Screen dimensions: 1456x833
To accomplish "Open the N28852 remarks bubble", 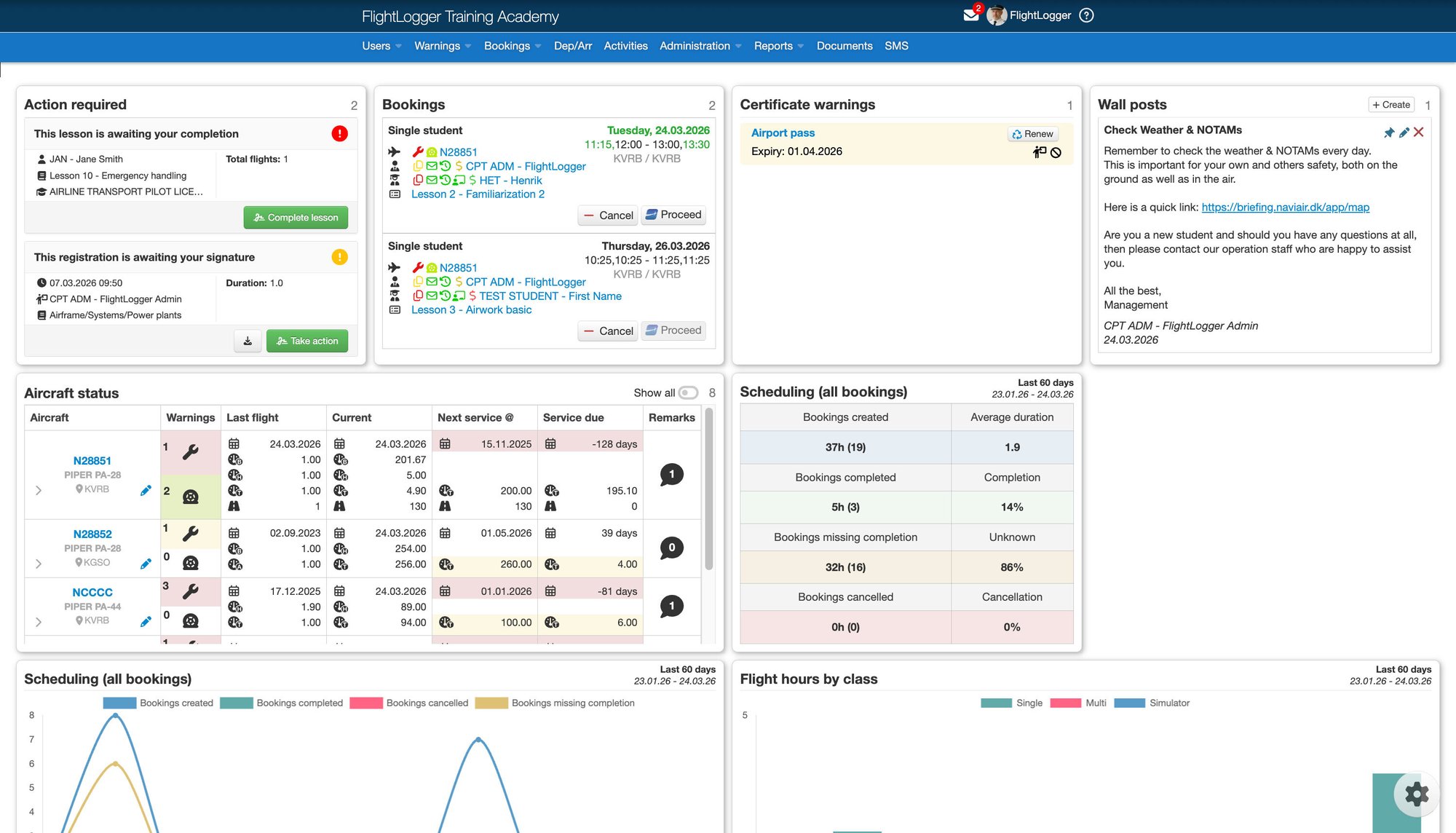I will 671,548.
